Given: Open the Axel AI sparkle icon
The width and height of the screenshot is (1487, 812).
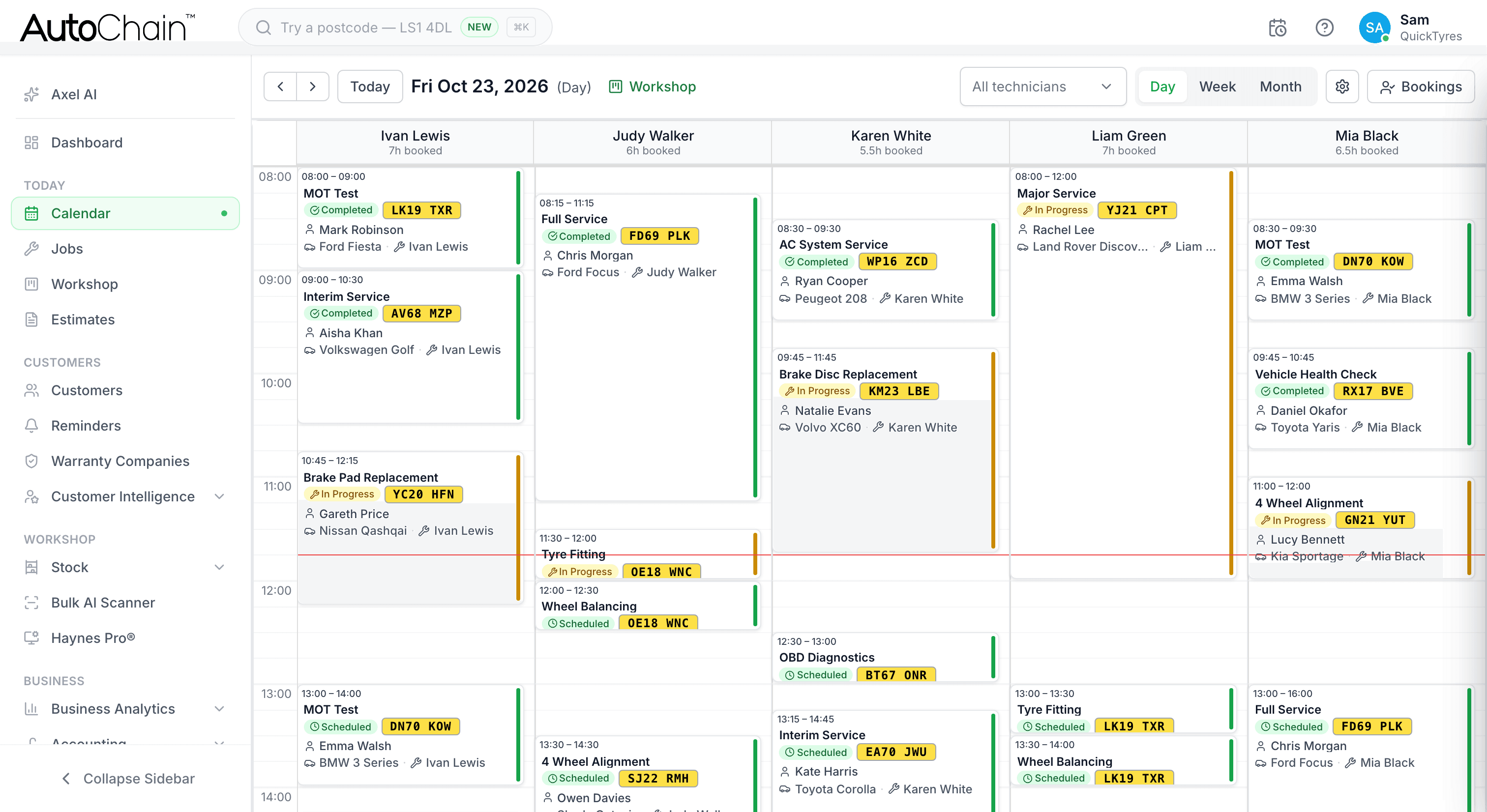Looking at the screenshot, I should pos(31,94).
